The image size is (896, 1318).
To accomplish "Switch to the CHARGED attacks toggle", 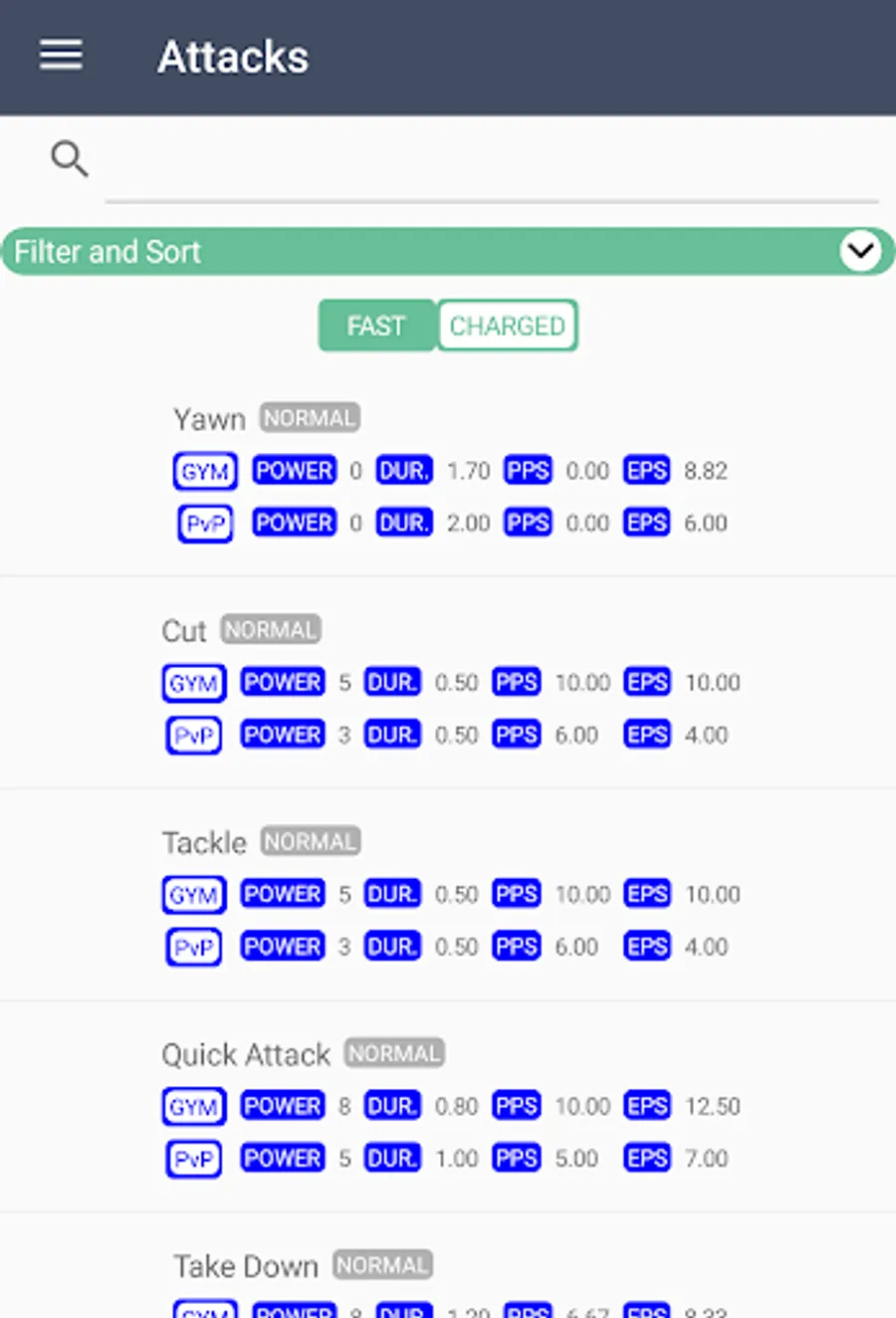I will pos(507,326).
